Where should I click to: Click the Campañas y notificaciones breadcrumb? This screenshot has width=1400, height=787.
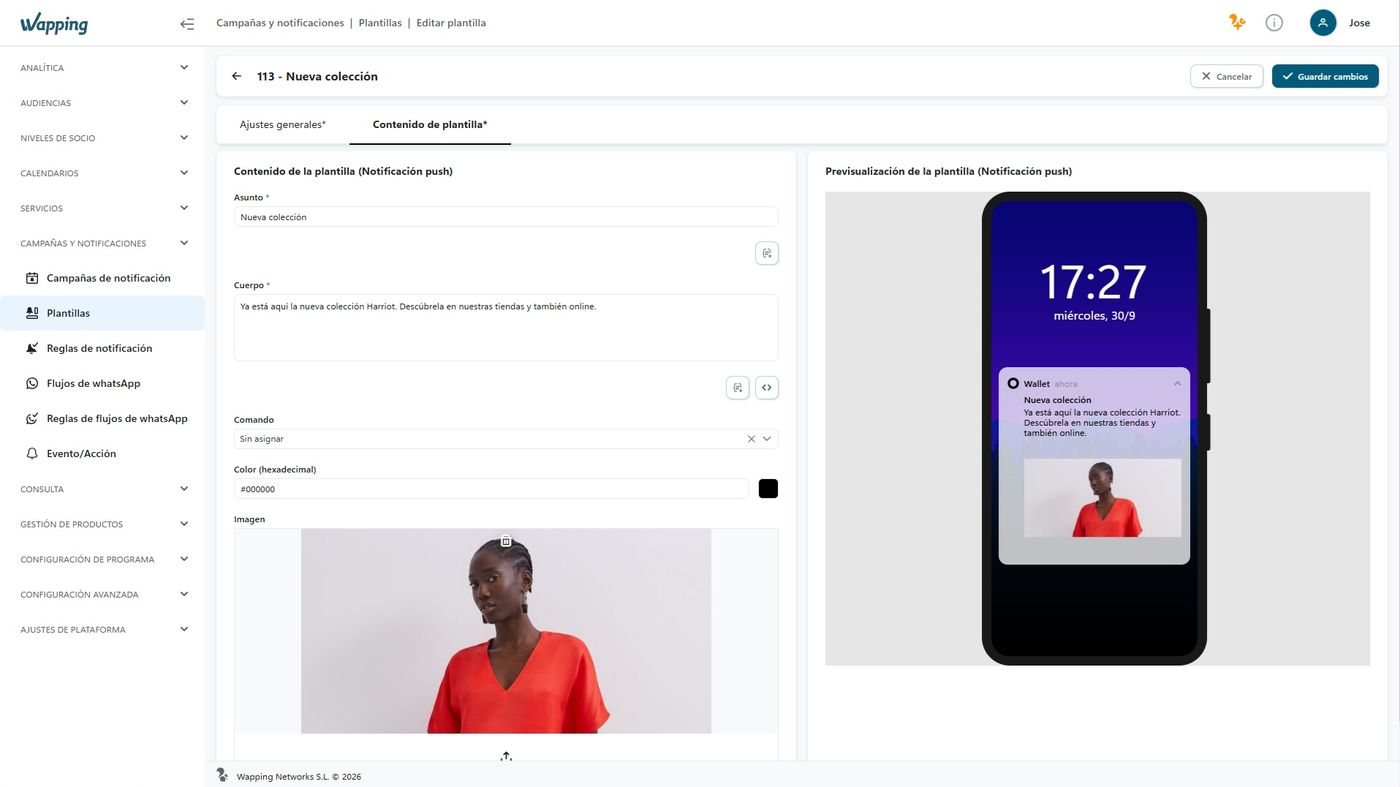(x=280, y=23)
